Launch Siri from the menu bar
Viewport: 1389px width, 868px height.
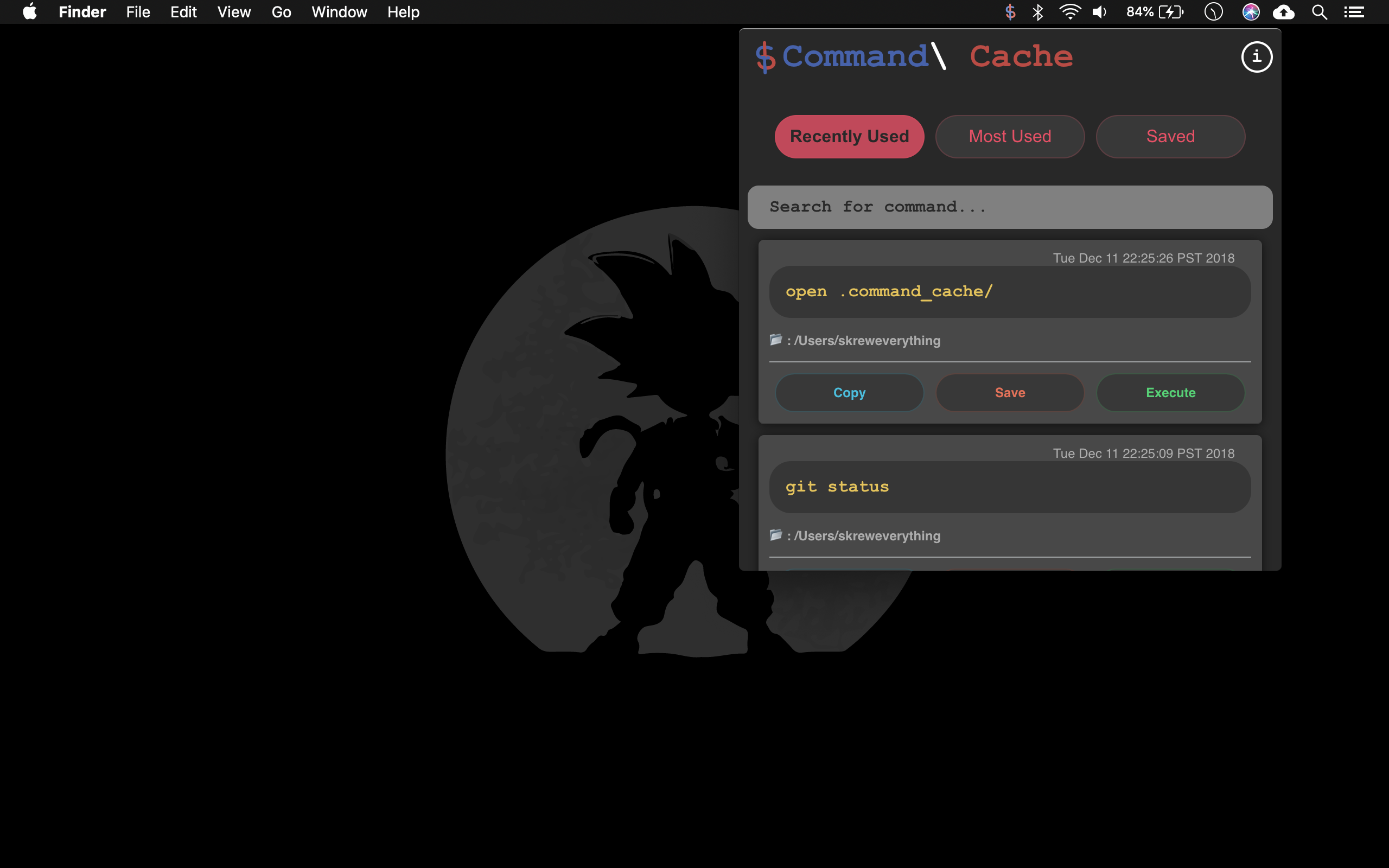[1251, 12]
